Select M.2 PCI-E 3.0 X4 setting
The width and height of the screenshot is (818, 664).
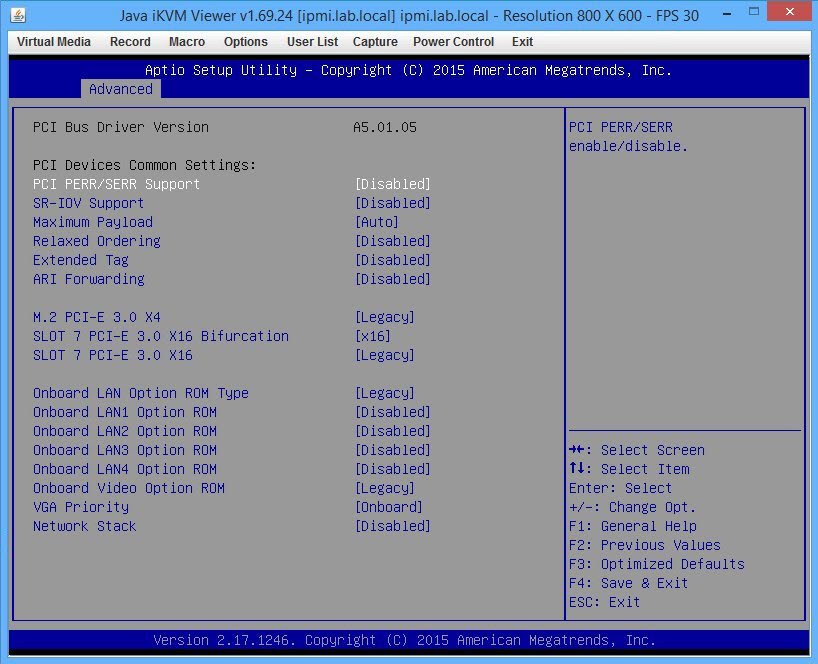coord(97,317)
